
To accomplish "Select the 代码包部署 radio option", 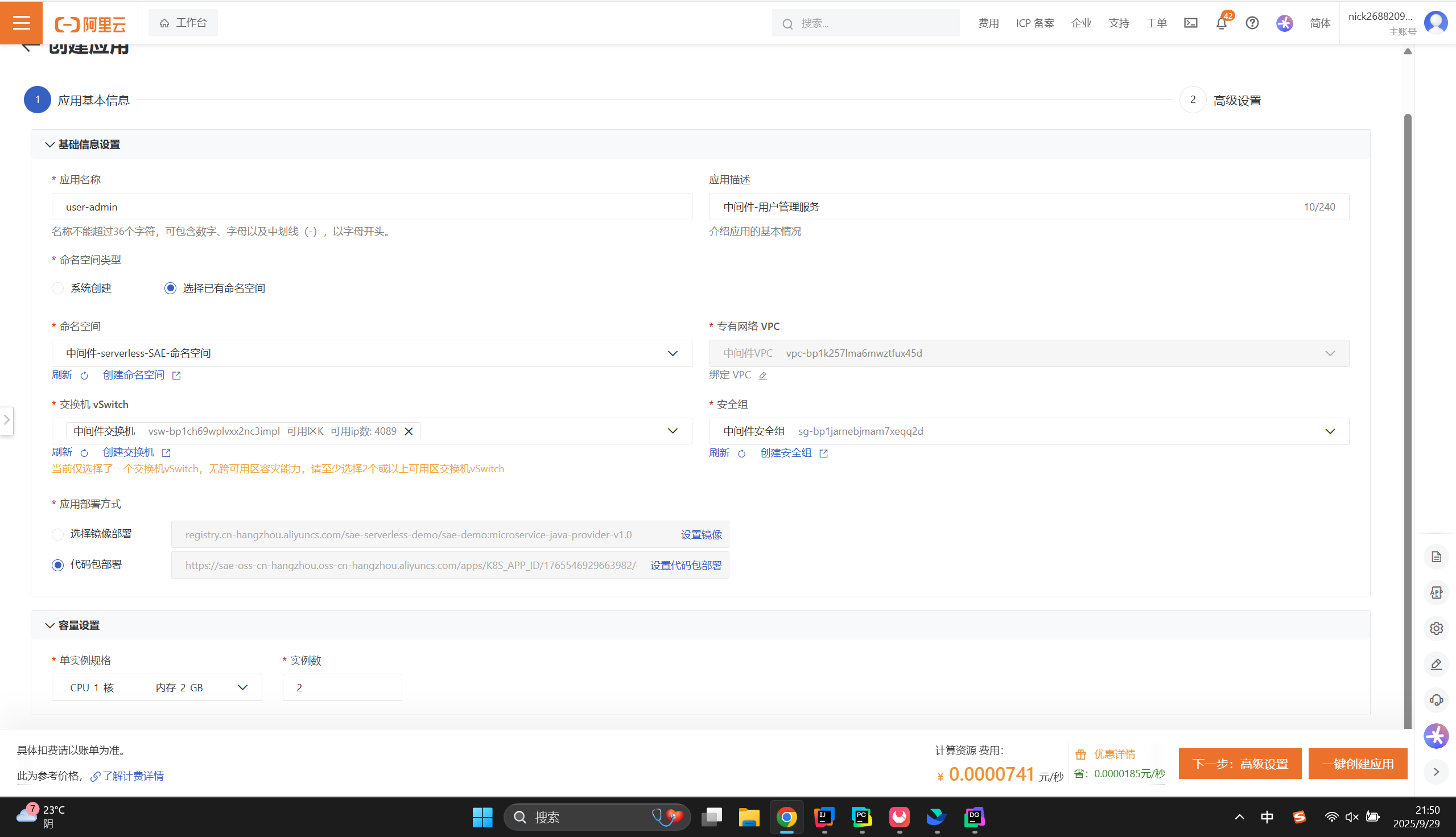I will coord(58,565).
